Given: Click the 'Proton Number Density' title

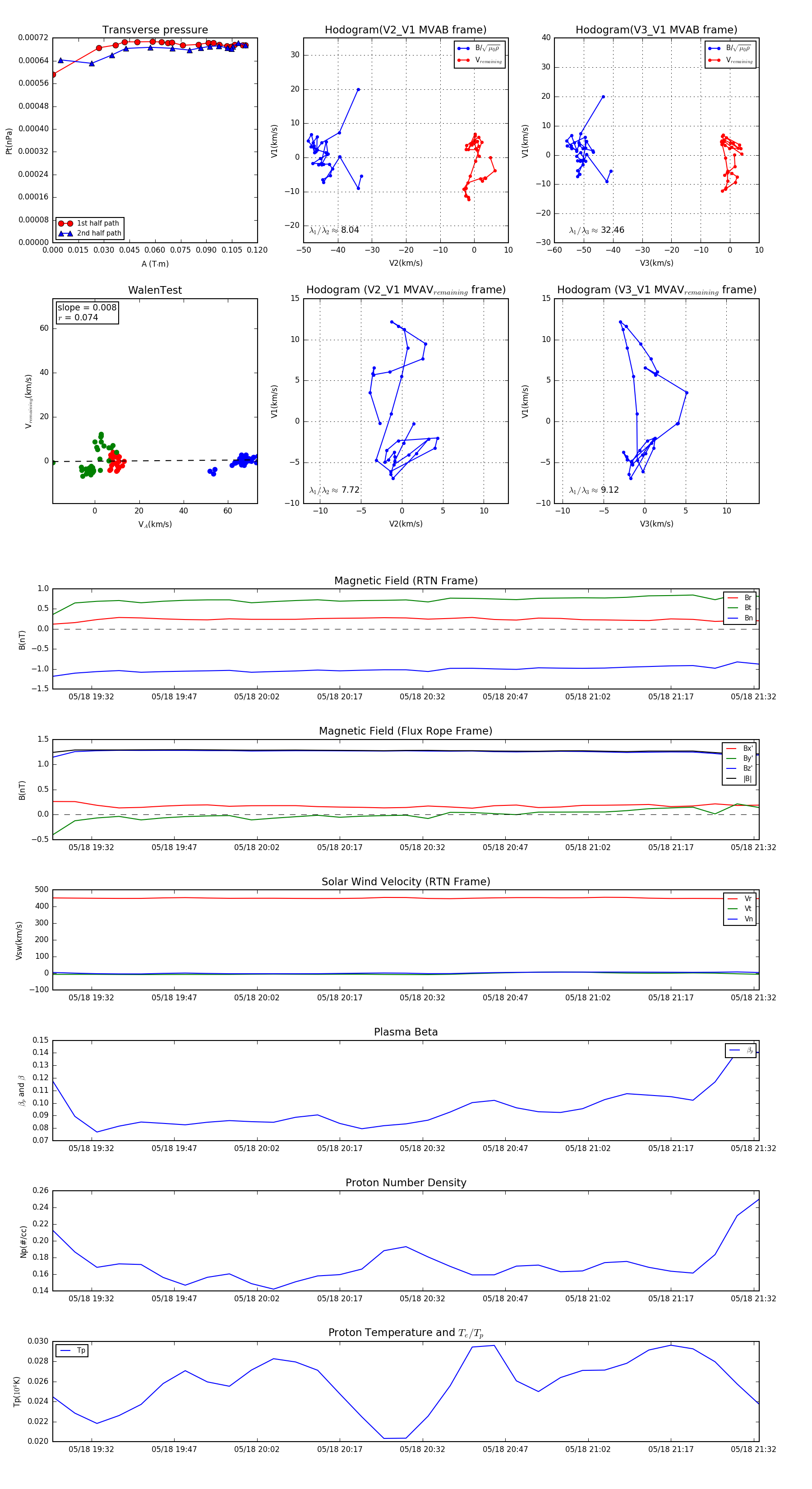Looking at the screenshot, I should click(406, 1183).
